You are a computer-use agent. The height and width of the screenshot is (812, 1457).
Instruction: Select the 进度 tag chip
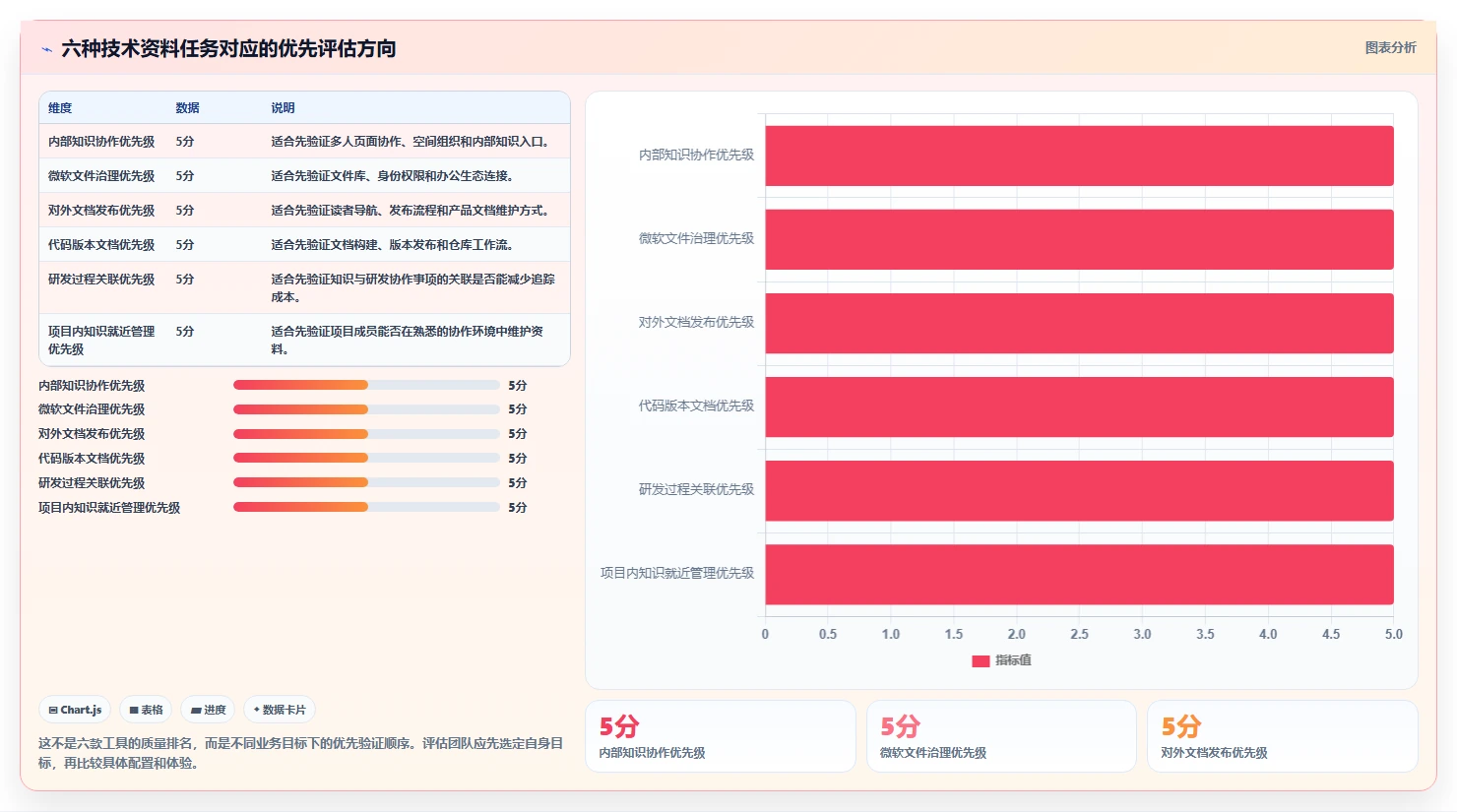pyautogui.click(x=208, y=710)
